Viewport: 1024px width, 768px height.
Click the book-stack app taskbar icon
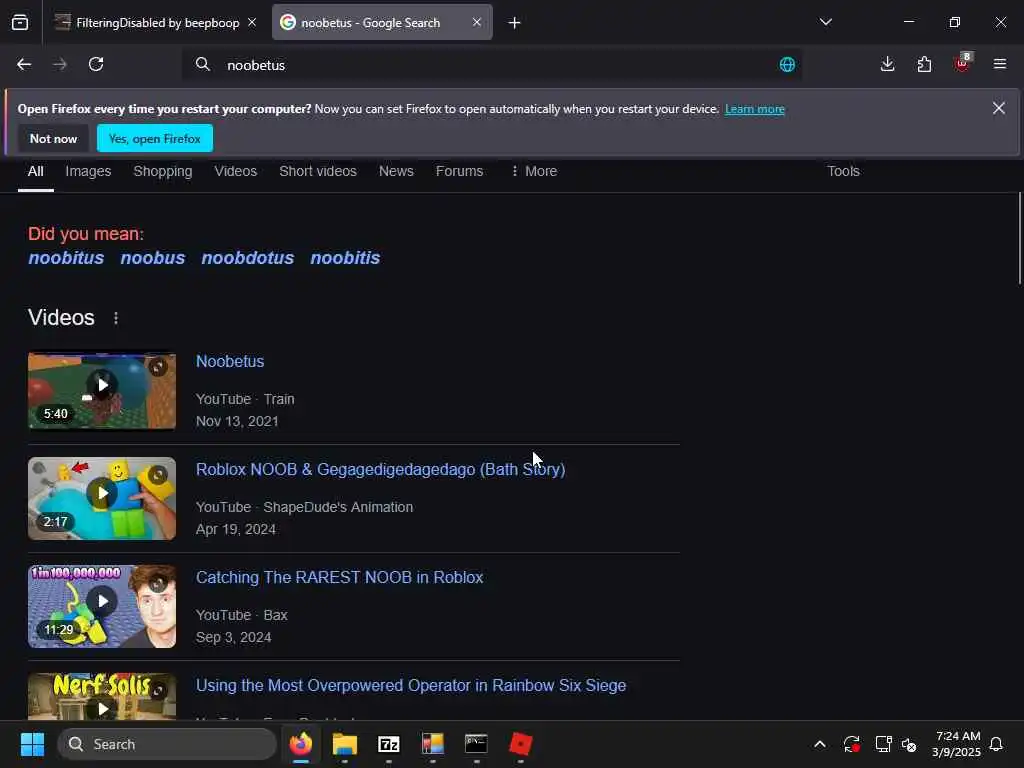click(432, 744)
